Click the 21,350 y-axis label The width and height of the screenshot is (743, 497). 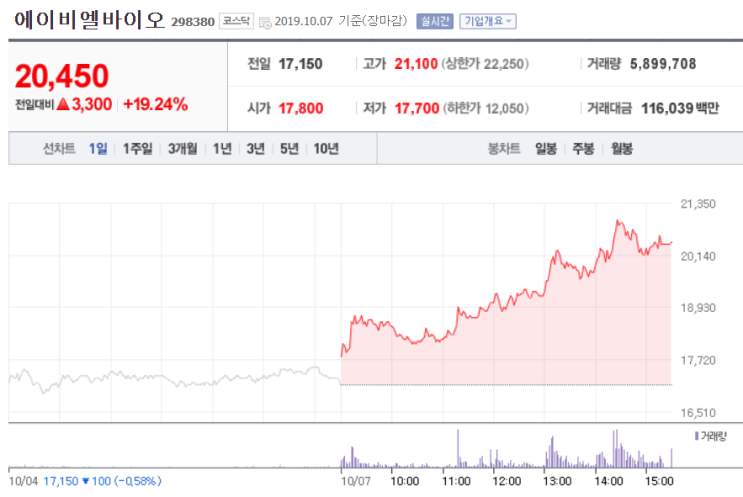[698, 204]
